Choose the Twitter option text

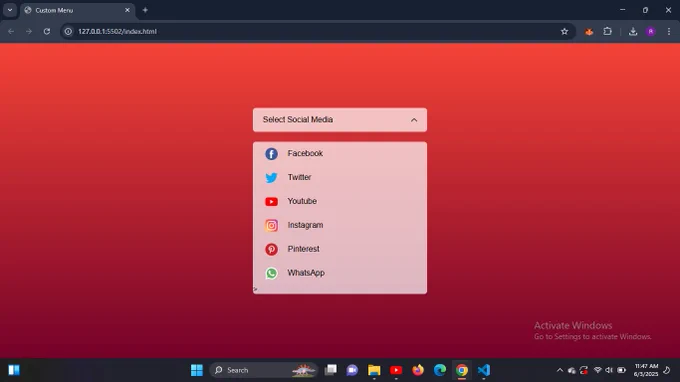click(x=299, y=177)
